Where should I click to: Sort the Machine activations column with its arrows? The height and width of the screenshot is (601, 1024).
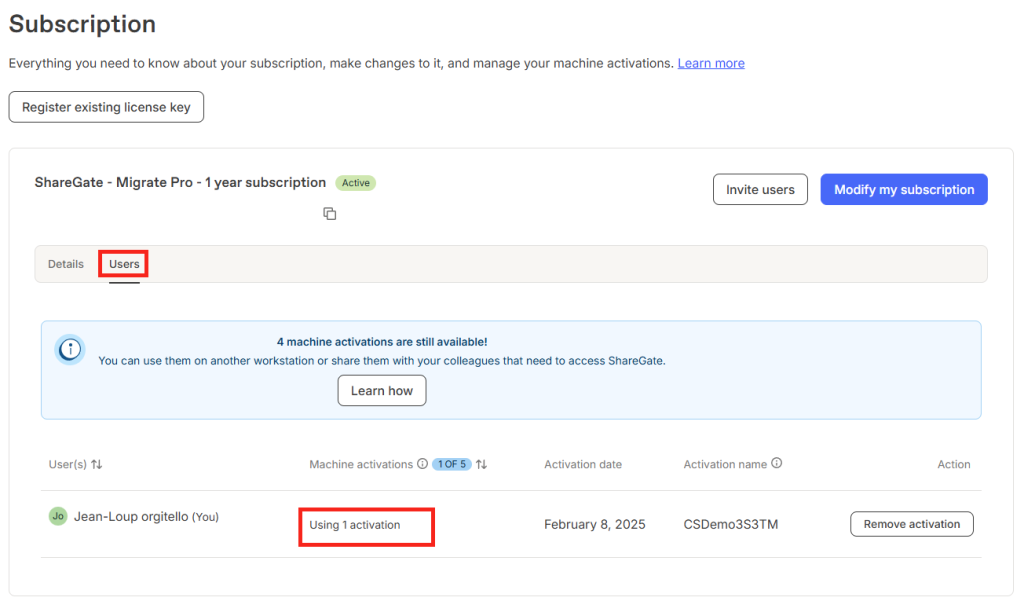coord(481,464)
